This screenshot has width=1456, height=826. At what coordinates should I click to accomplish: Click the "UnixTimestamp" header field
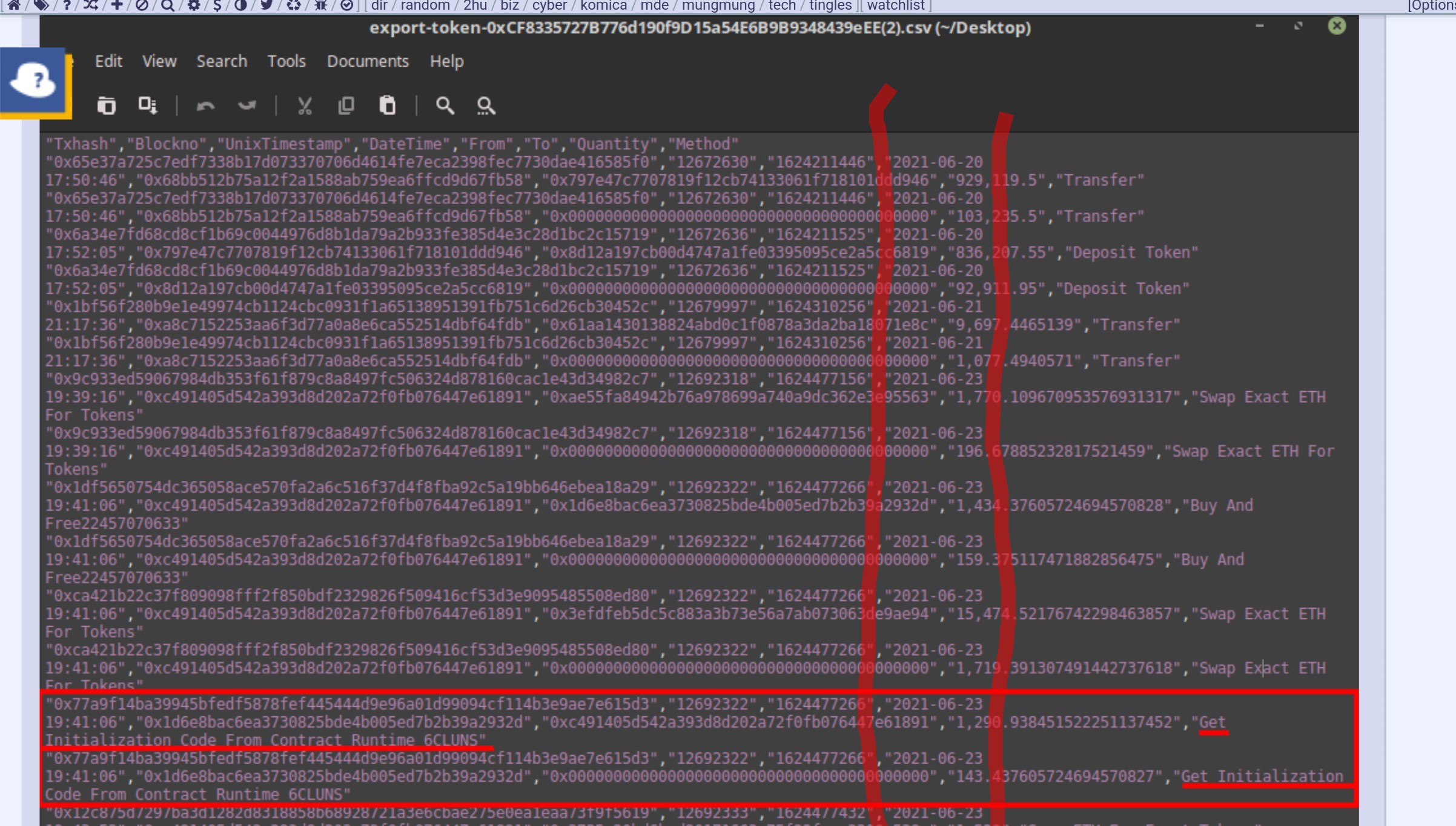coord(284,144)
